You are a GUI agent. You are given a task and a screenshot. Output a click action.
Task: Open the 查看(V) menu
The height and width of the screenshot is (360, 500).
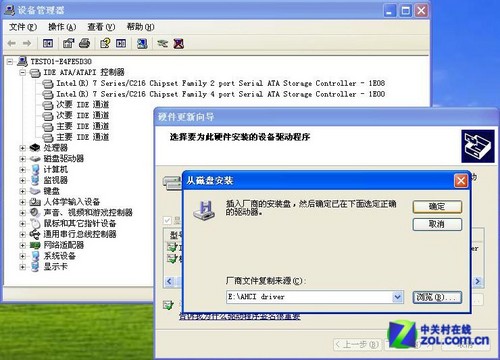point(101,27)
